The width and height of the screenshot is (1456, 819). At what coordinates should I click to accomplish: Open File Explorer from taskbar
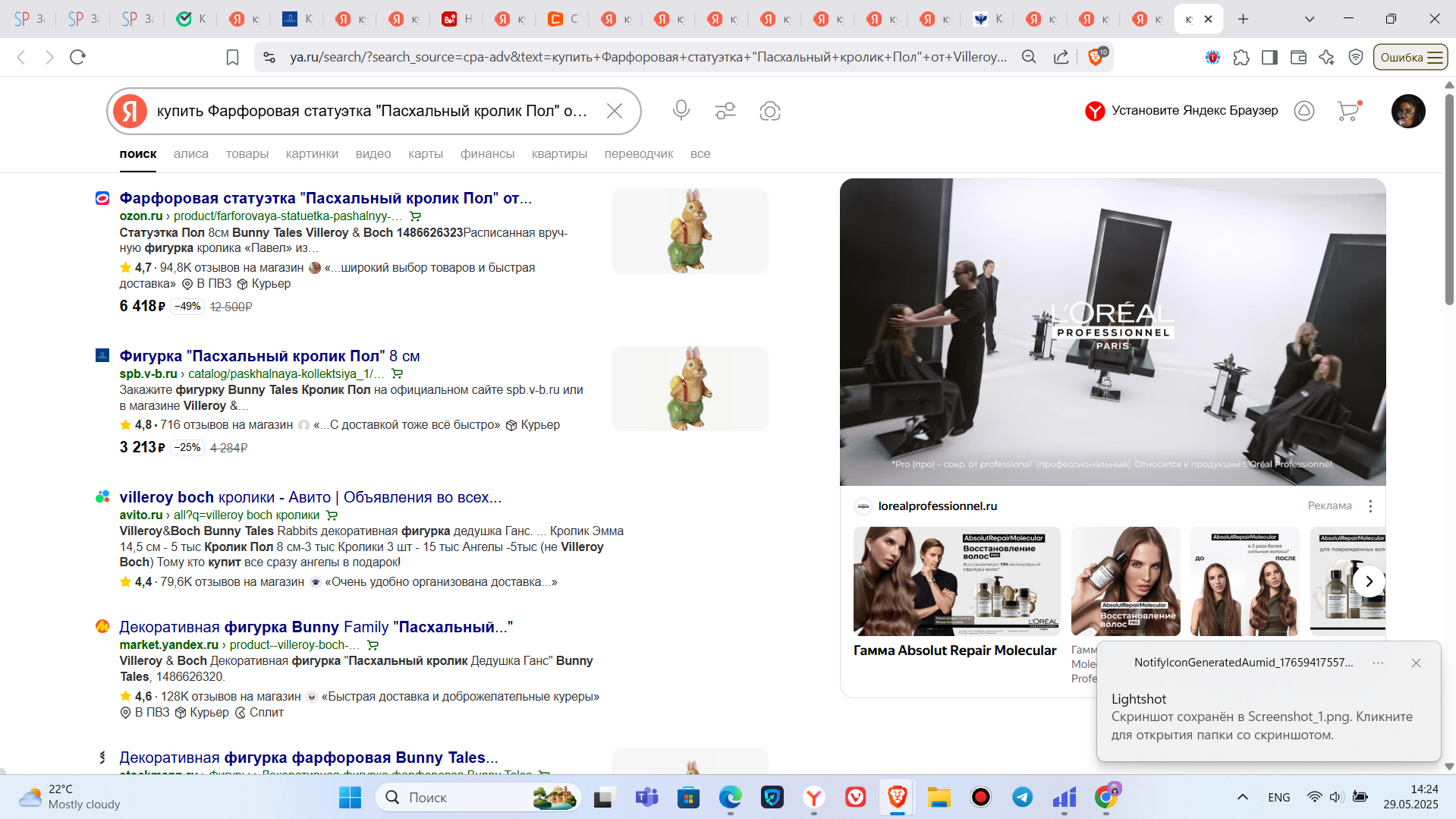(939, 797)
